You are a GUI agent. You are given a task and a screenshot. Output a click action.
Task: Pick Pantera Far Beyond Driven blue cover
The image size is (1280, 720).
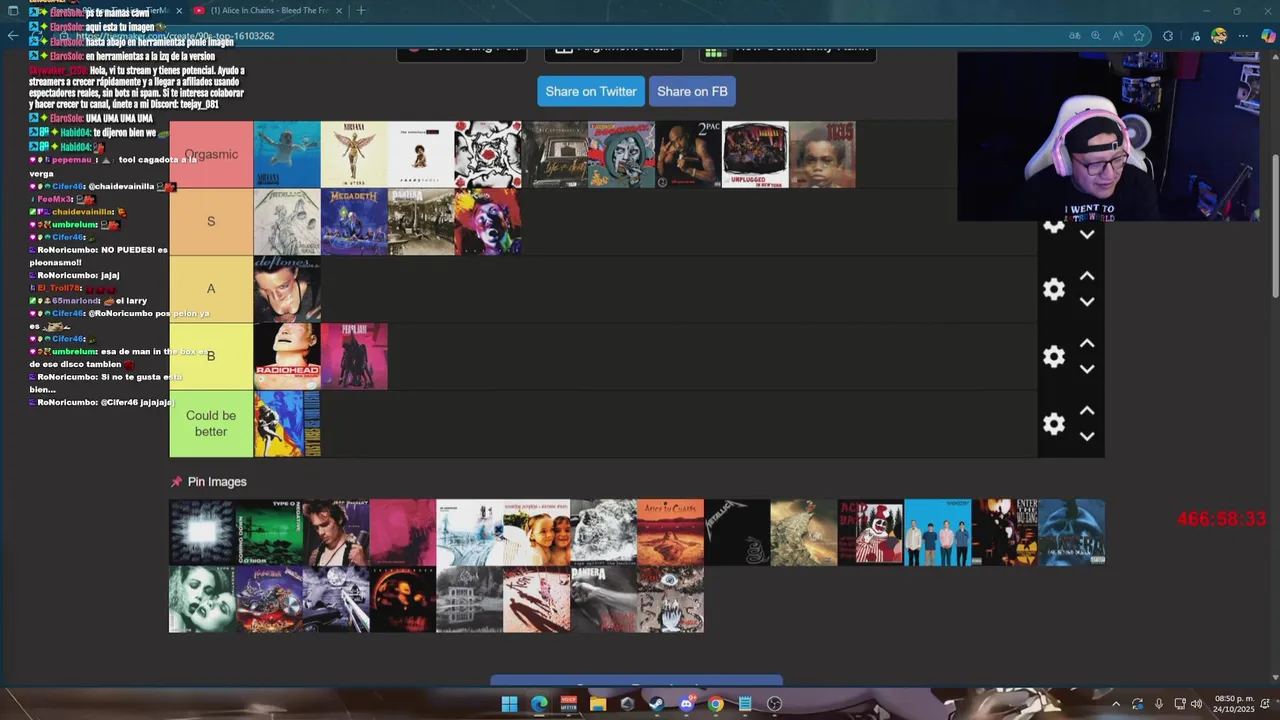click(1072, 533)
